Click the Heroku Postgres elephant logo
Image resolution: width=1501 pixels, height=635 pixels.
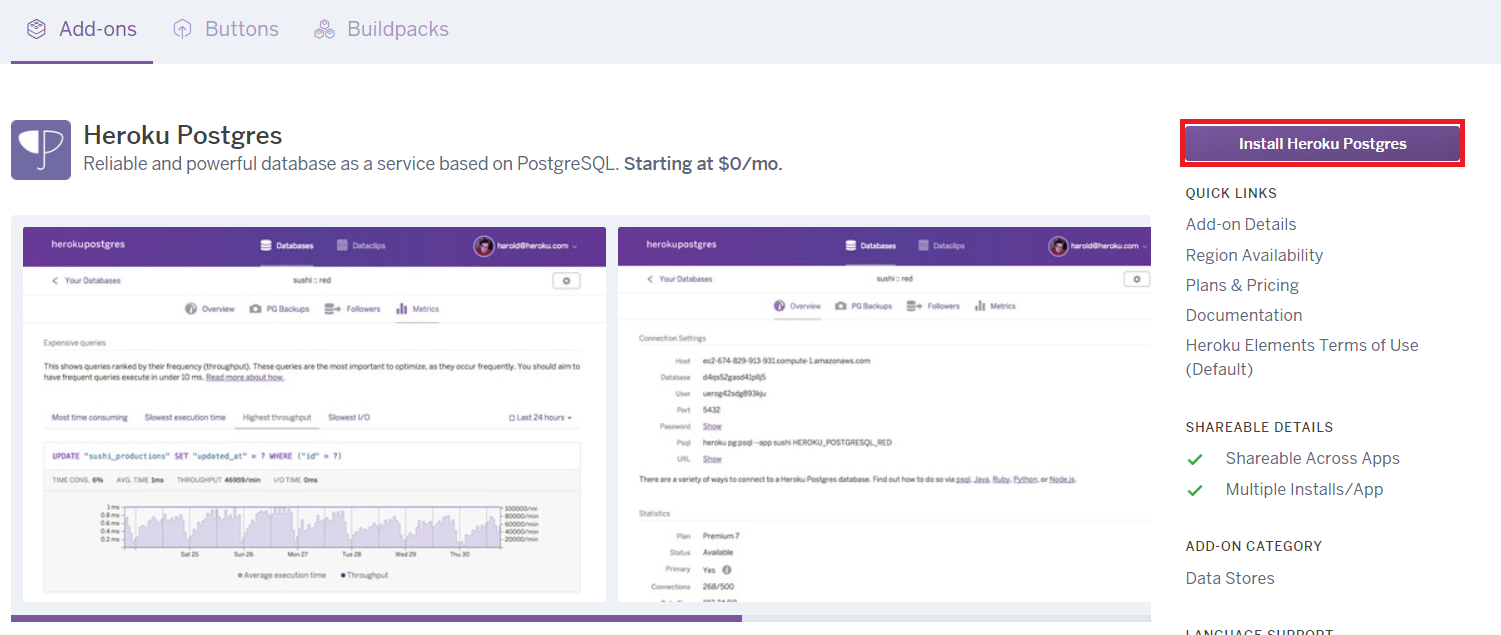(x=41, y=150)
